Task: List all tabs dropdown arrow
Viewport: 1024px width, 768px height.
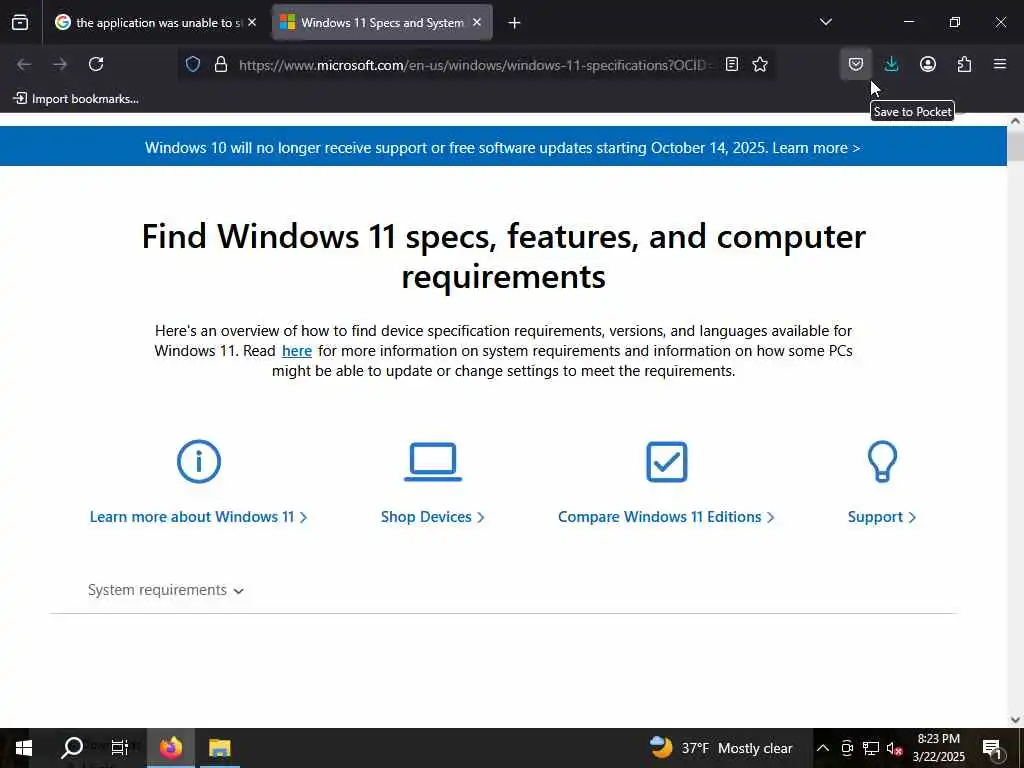Action: pyautogui.click(x=826, y=22)
